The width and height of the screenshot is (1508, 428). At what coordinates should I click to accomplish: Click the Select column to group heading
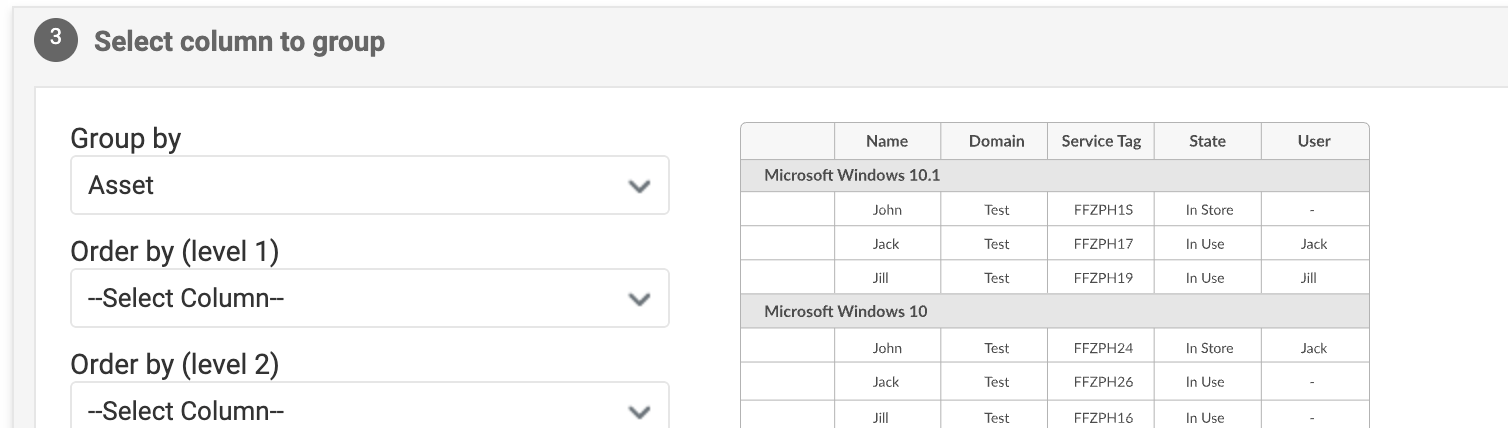click(x=239, y=42)
